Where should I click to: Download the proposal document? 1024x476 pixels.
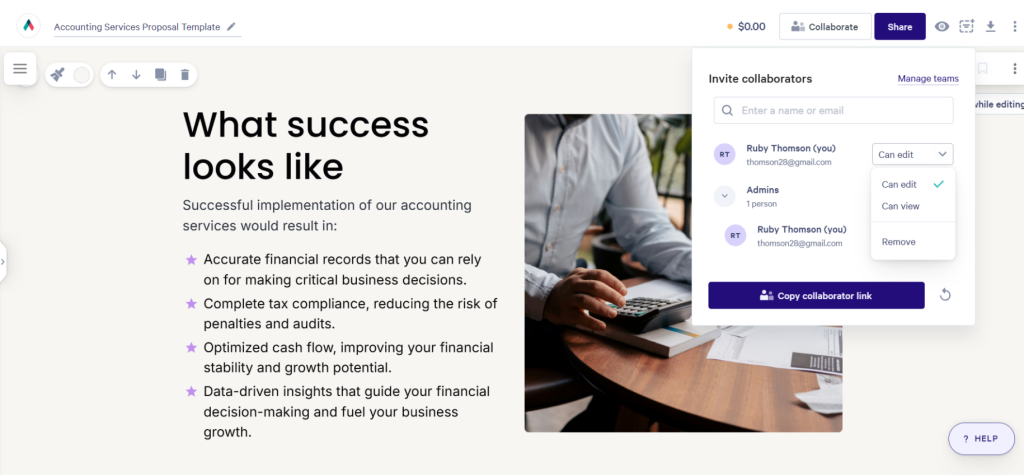pos(991,27)
